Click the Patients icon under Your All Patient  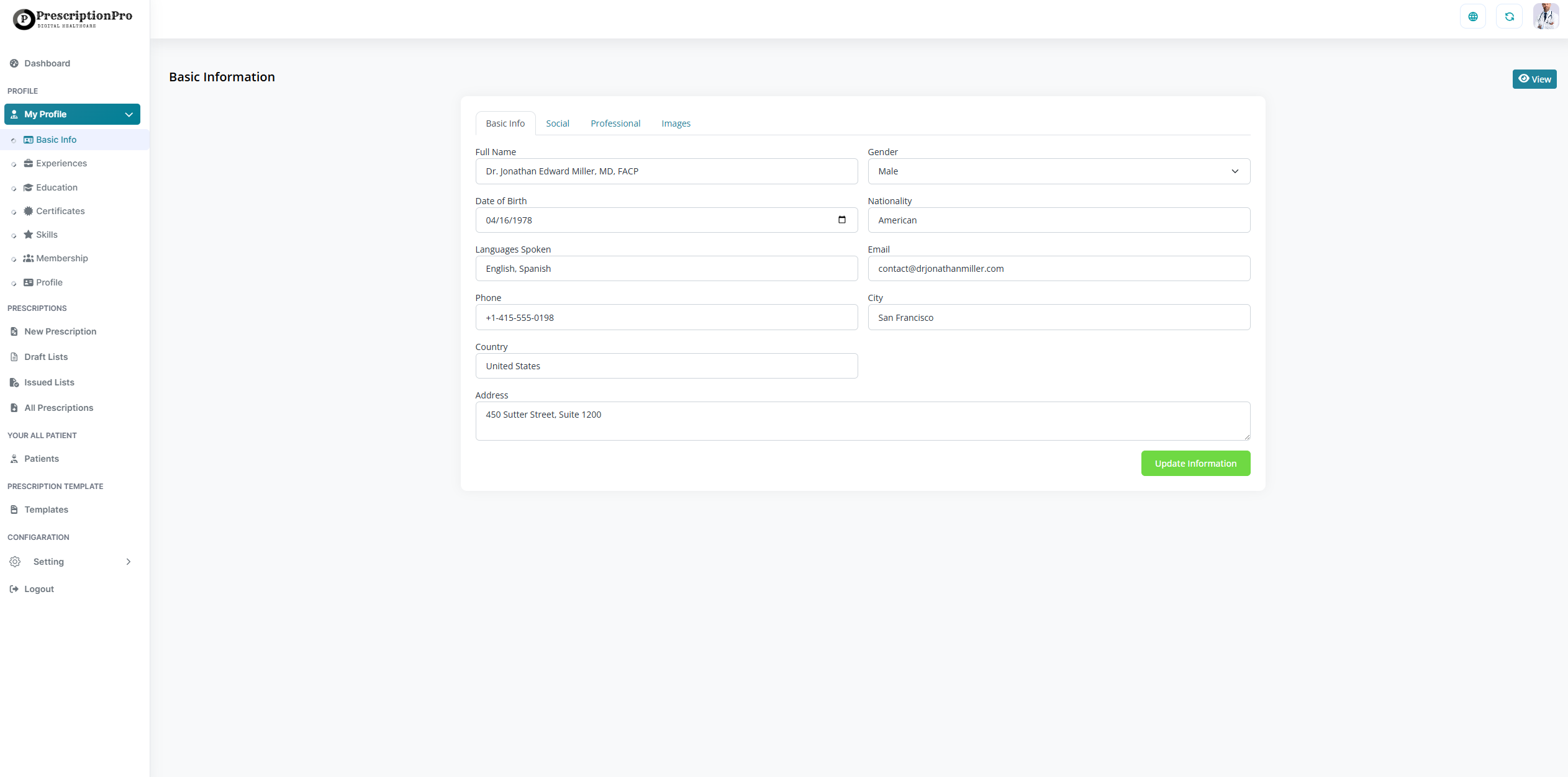(14, 459)
